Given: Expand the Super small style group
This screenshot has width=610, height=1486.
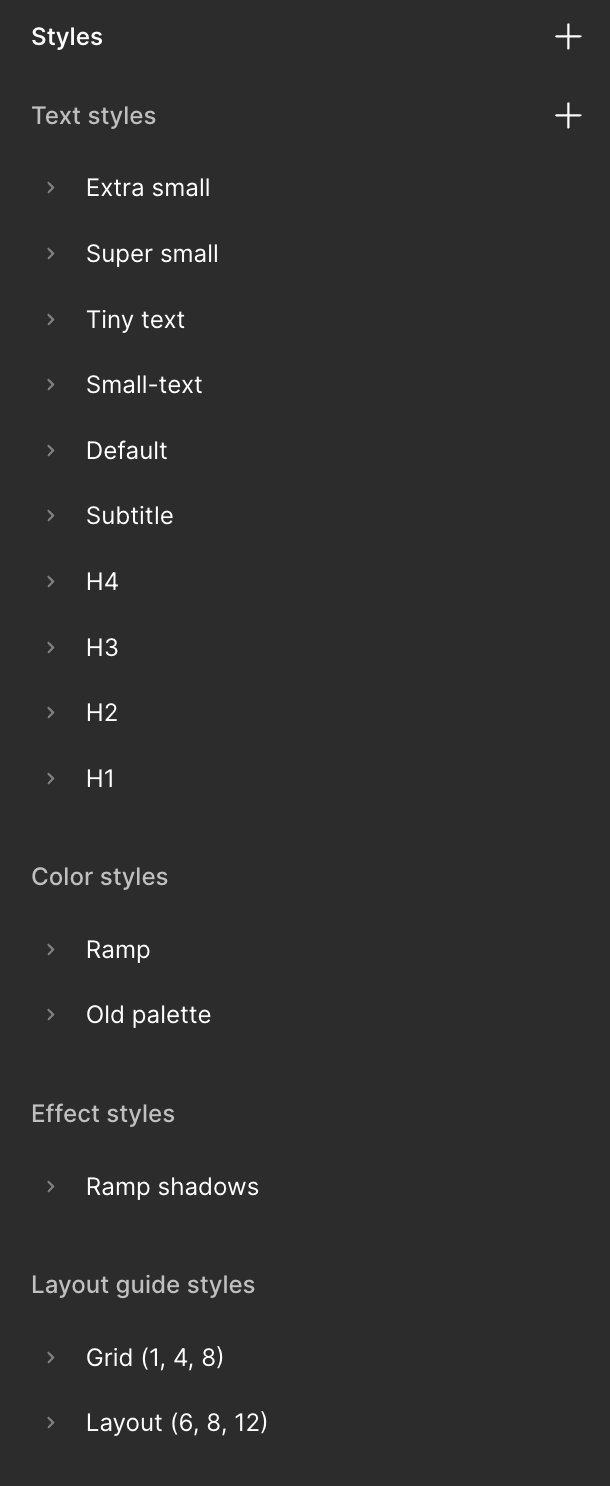Looking at the screenshot, I should 51,254.
